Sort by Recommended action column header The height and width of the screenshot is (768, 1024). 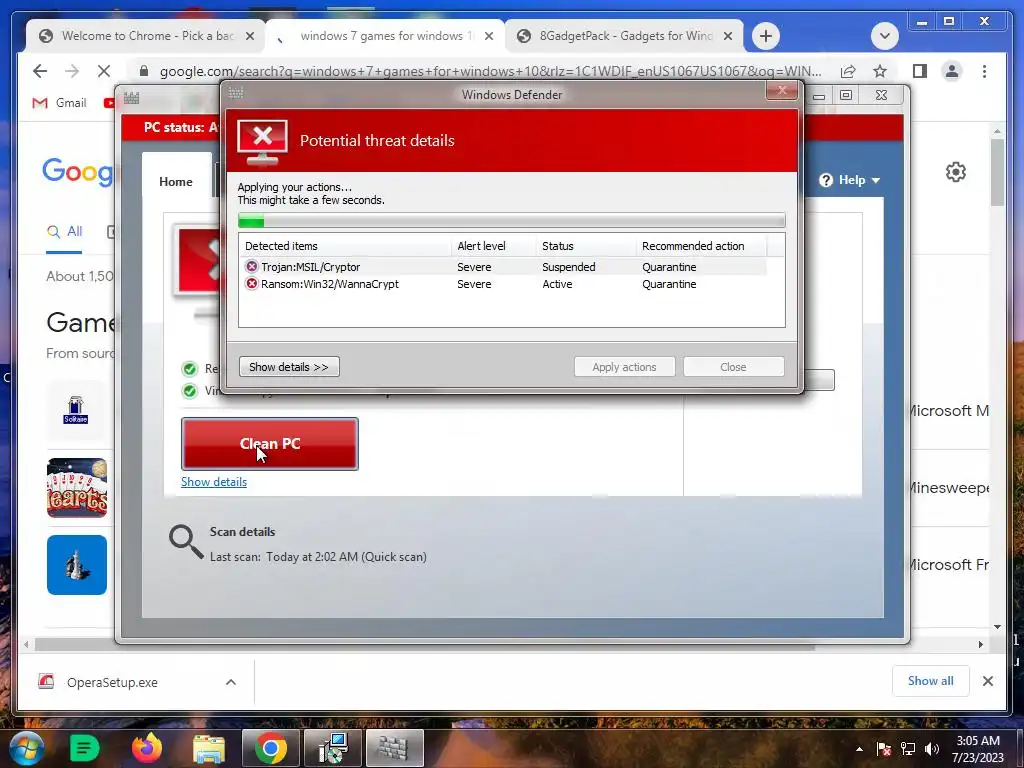point(701,246)
